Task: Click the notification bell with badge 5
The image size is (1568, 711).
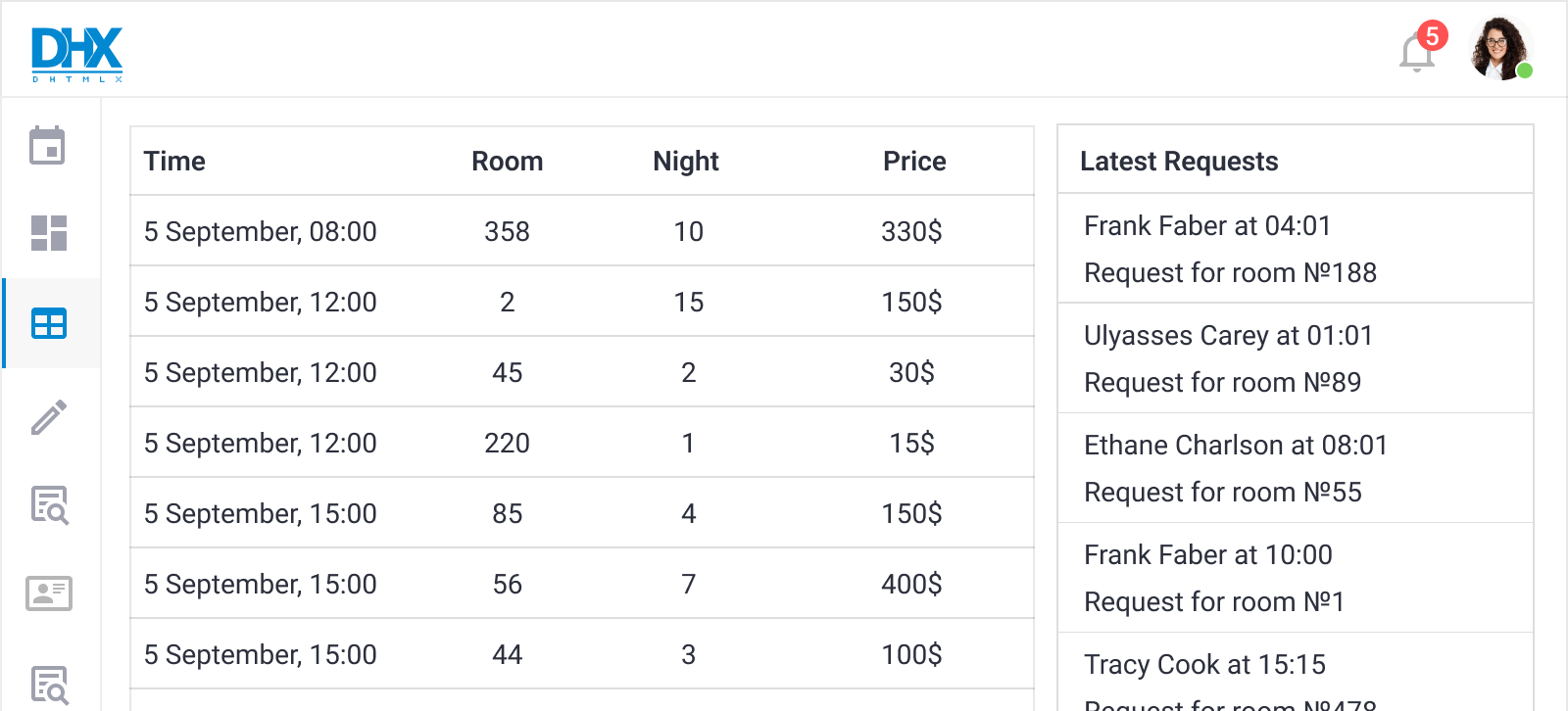Action: click(x=1417, y=53)
